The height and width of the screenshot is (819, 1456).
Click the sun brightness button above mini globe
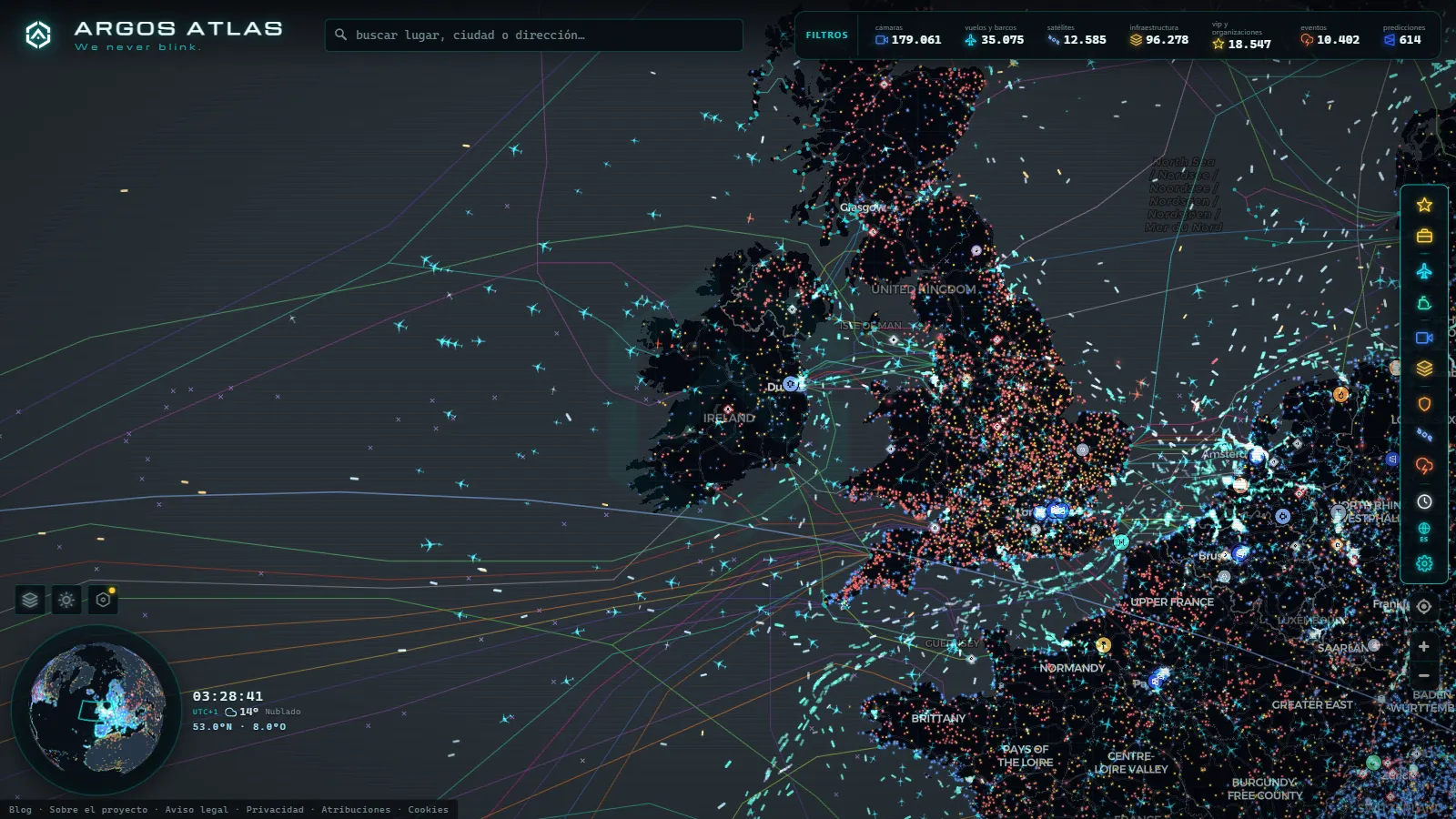click(66, 600)
